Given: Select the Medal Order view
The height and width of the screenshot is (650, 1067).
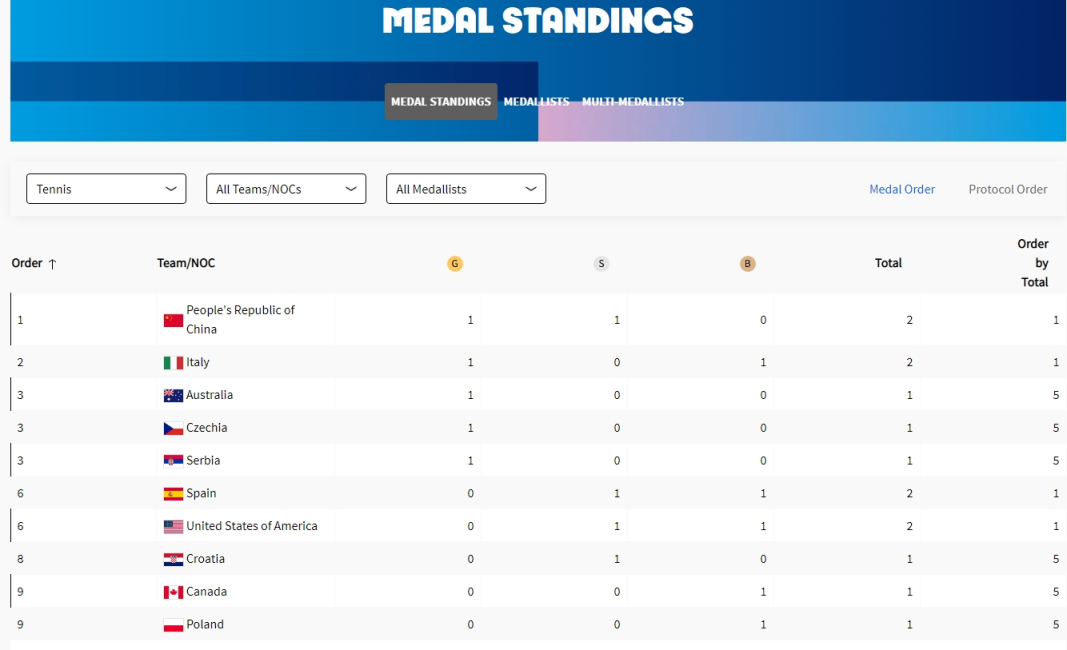Looking at the screenshot, I should pos(902,189).
